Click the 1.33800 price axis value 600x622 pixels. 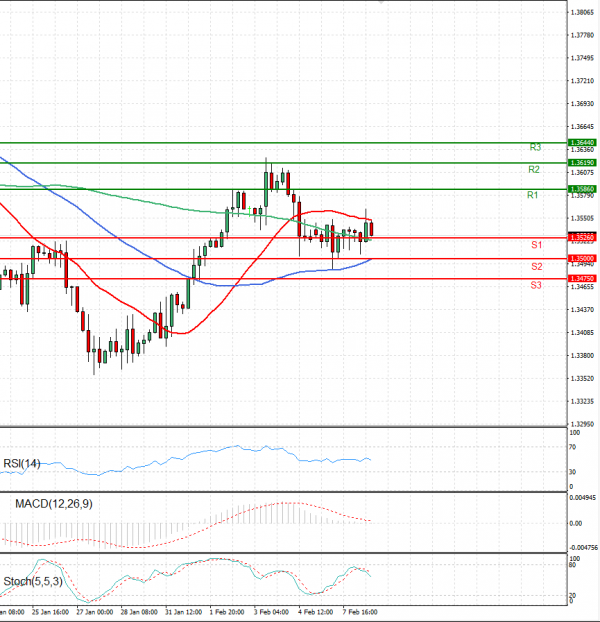point(582,355)
